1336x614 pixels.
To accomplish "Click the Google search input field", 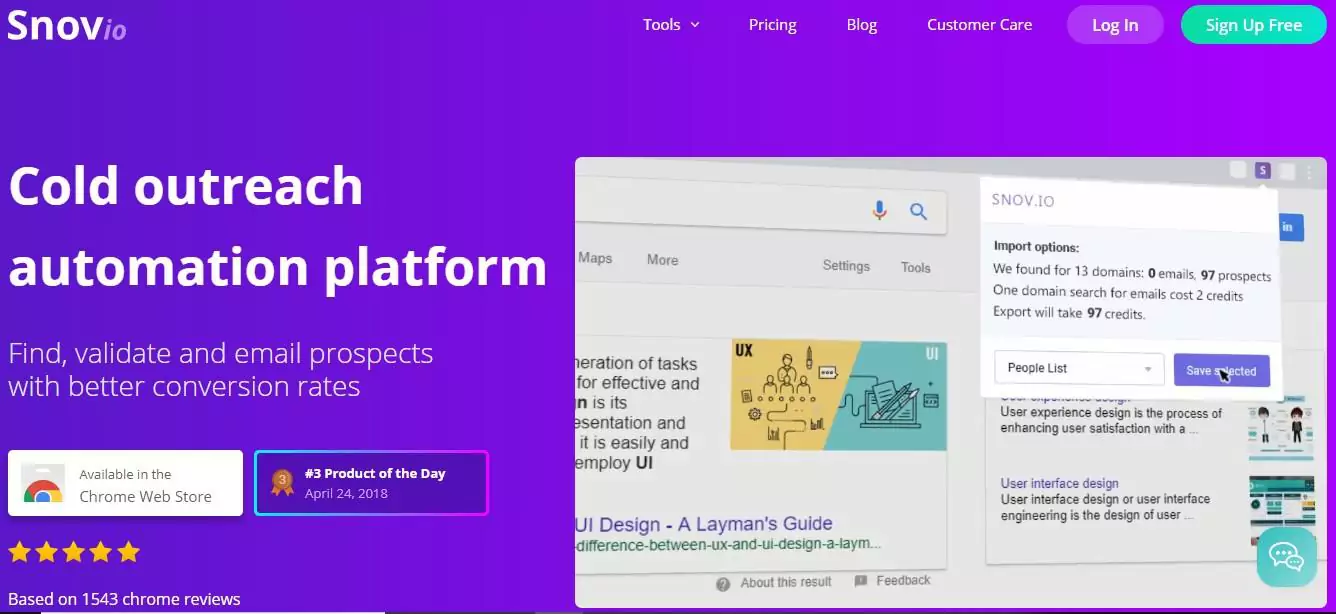I will pos(762,208).
